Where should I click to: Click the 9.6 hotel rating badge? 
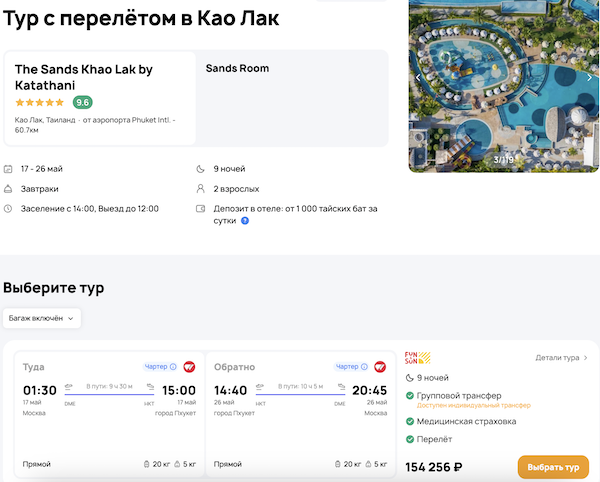(x=82, y=102)
